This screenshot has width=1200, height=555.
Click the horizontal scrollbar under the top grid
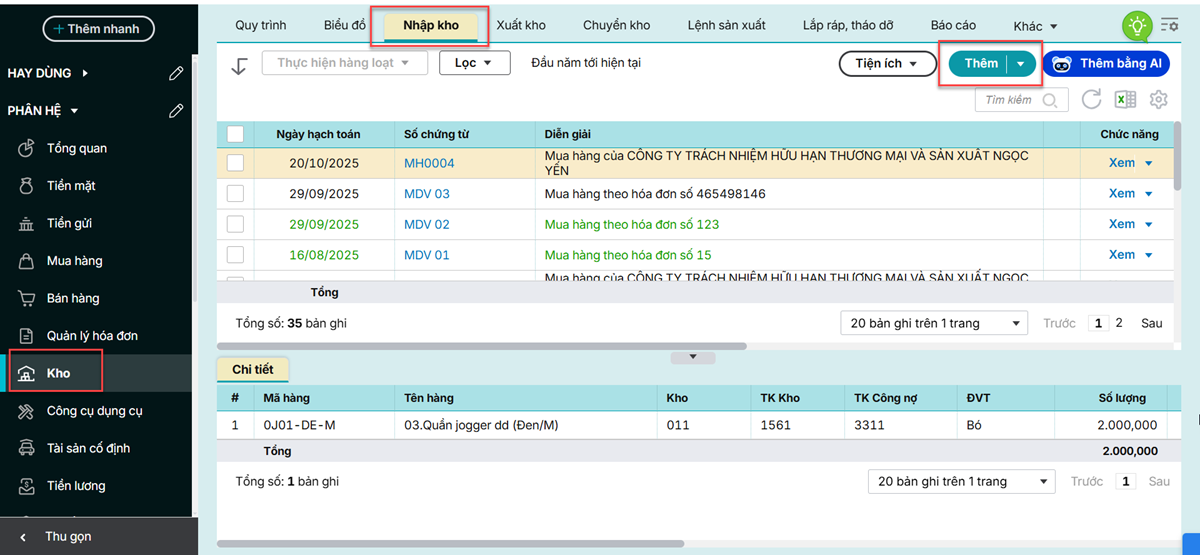pyautogui.click(x=482, y=346)
